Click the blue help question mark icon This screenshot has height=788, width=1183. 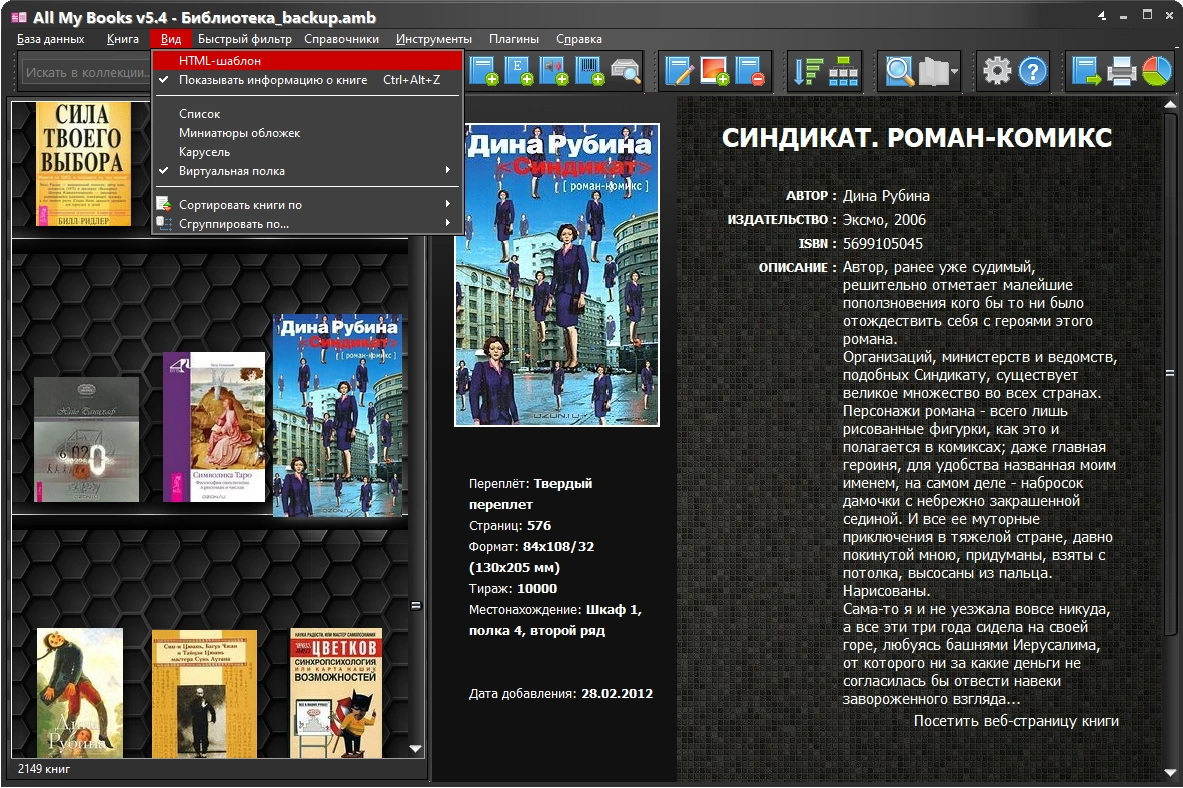(x=1031, y=71)
